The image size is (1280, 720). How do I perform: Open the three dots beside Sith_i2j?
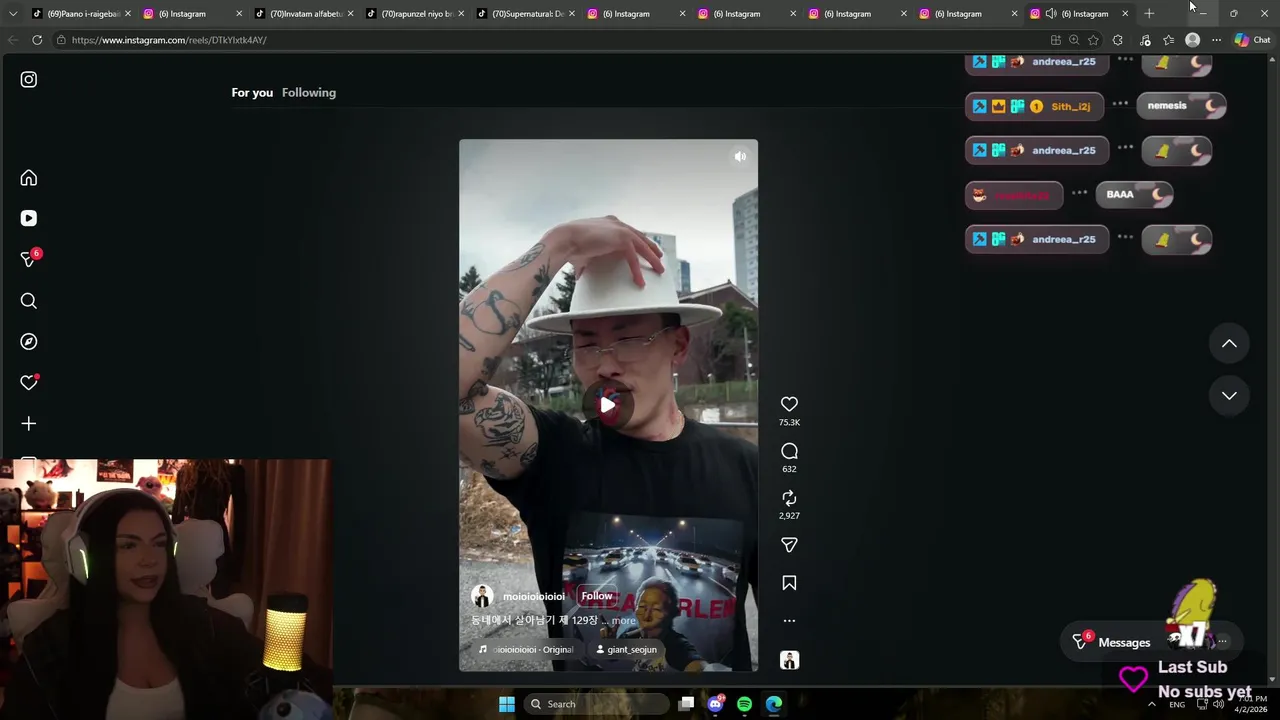pos(1120,104)
